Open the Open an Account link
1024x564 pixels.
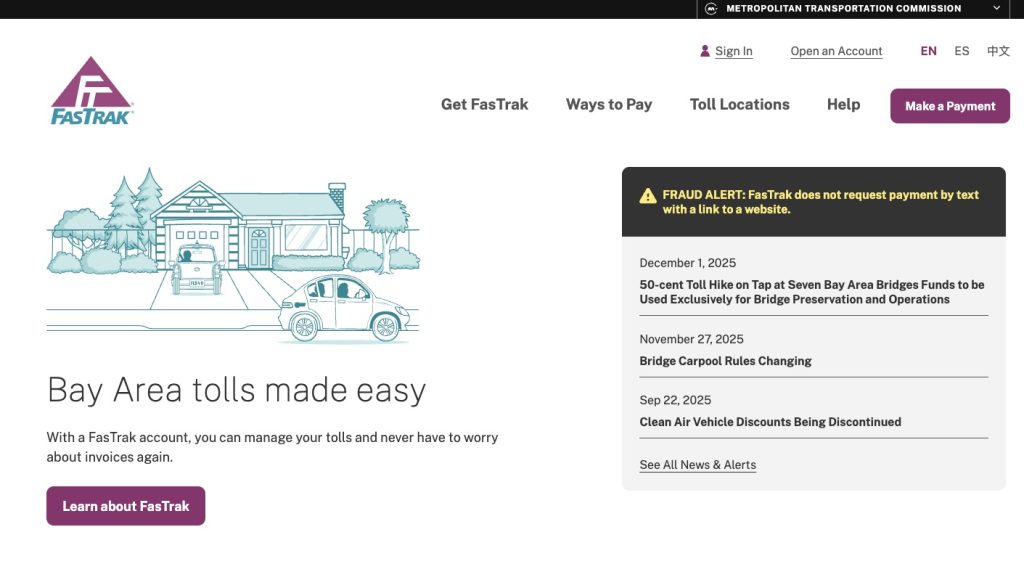[836, 51]
